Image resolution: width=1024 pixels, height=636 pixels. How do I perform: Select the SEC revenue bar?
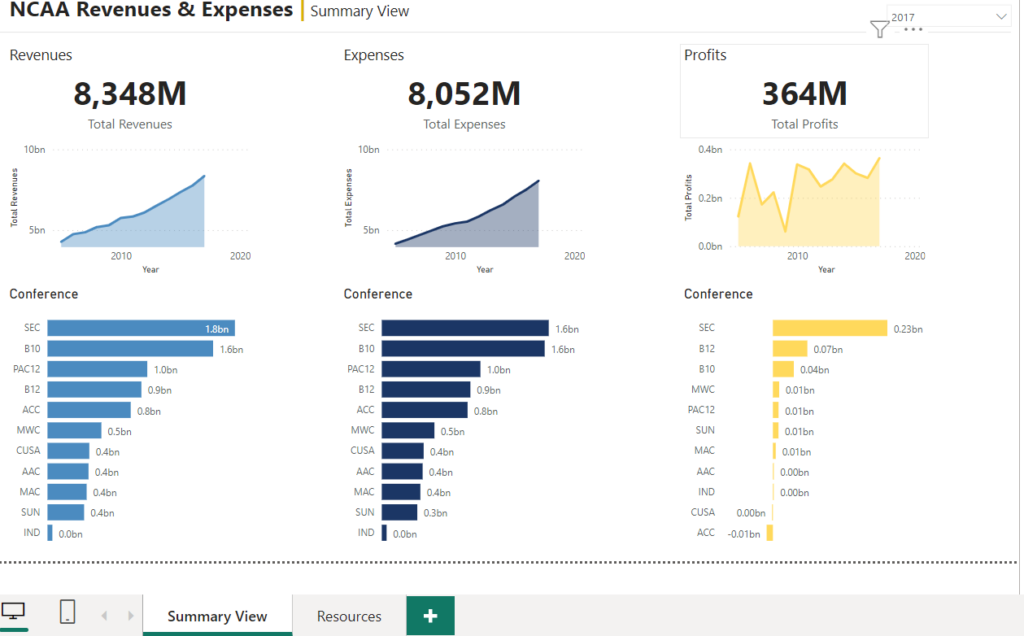[141, 328]
